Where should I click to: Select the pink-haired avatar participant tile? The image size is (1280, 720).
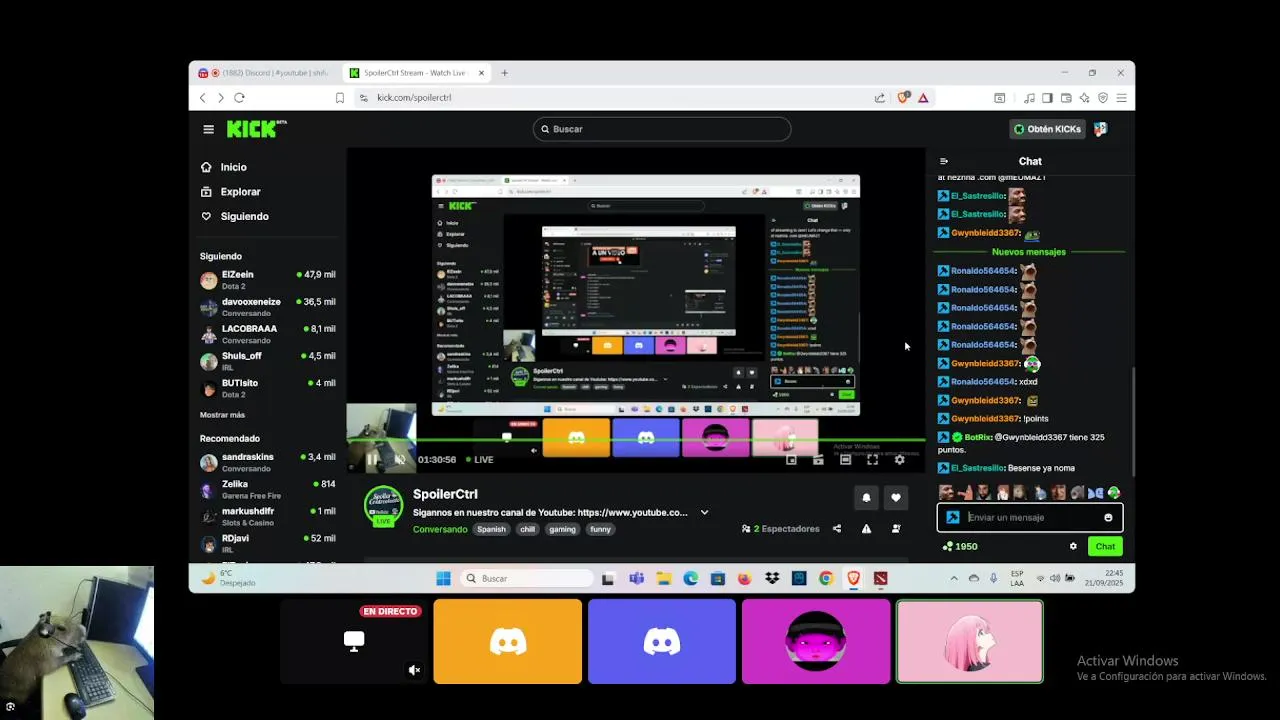[969, 642]
